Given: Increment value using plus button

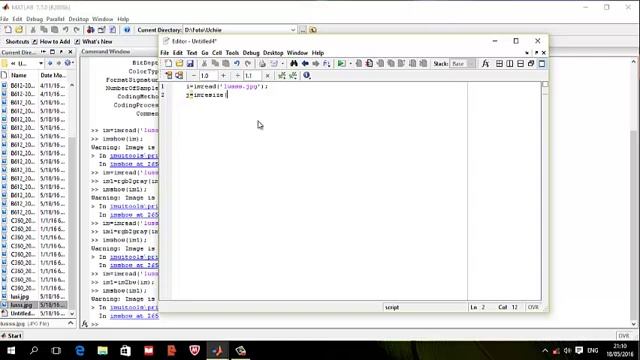Looking at the screenshot, I should coord(223,76).
